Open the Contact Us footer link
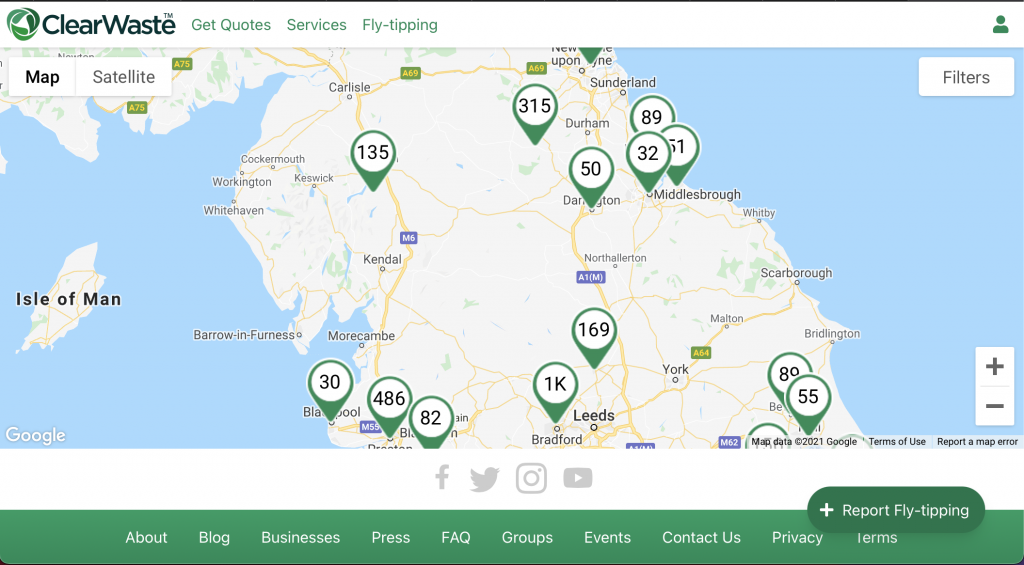This screenshot has height=565, width=1024. 701,538
